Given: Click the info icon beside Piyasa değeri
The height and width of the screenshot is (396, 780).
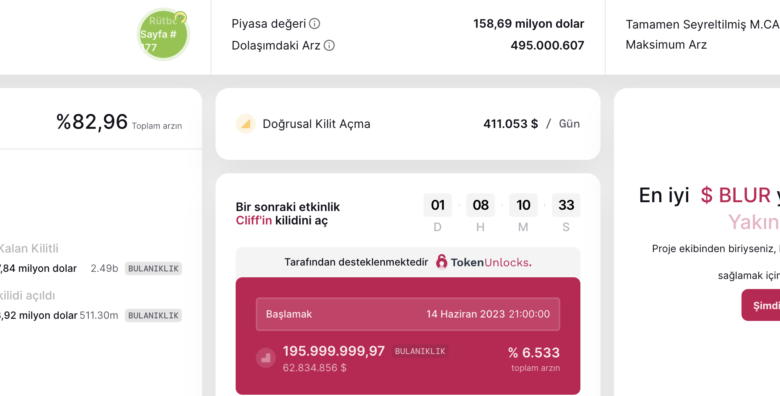Looking at the screenshot, I should (314, 23).
